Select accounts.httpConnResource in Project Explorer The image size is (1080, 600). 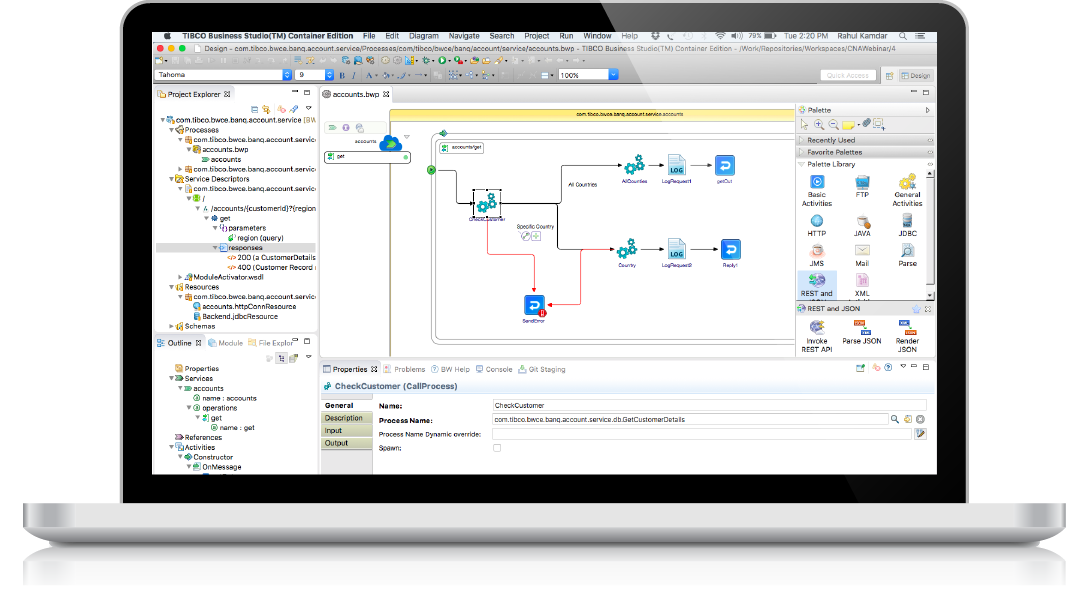click(245, 307)
